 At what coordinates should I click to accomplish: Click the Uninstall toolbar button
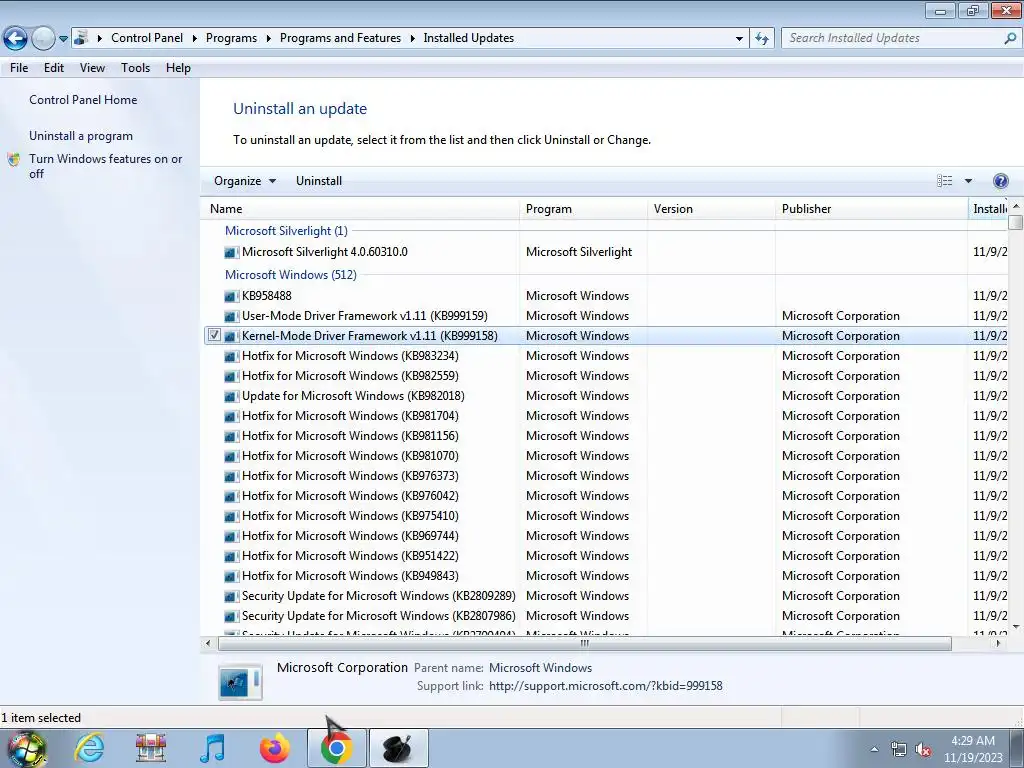tap(319, 181)
